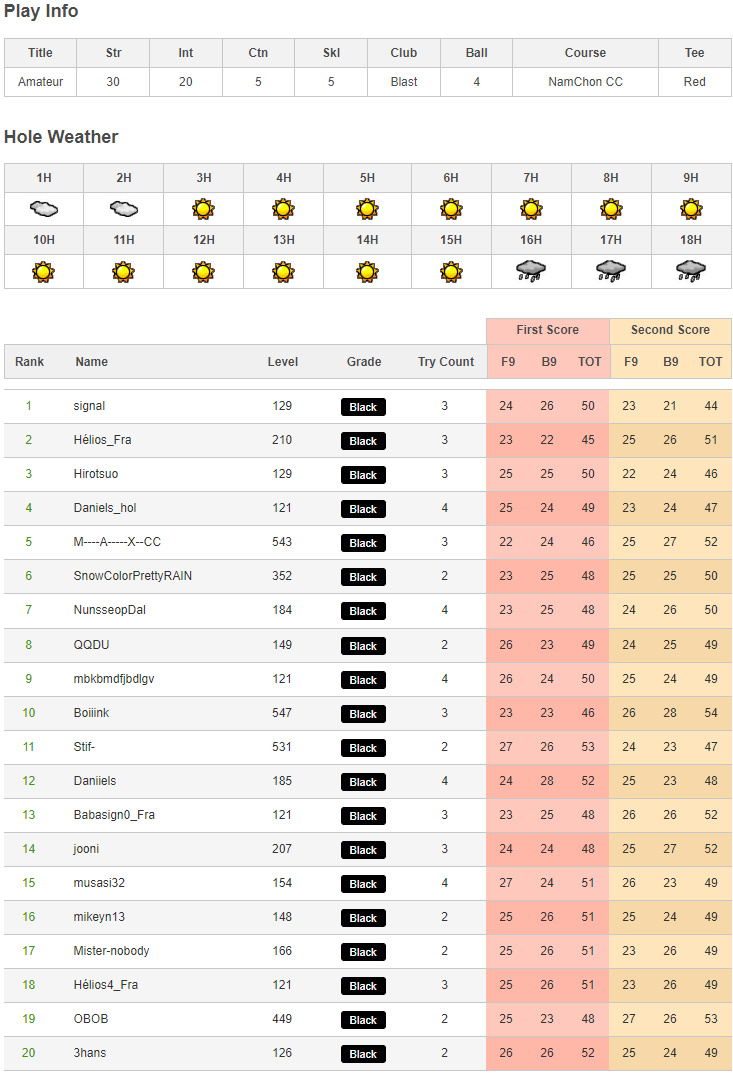Screen dimensions: 733x1073
Task: Click the First Score header cell
Action: 547,330
